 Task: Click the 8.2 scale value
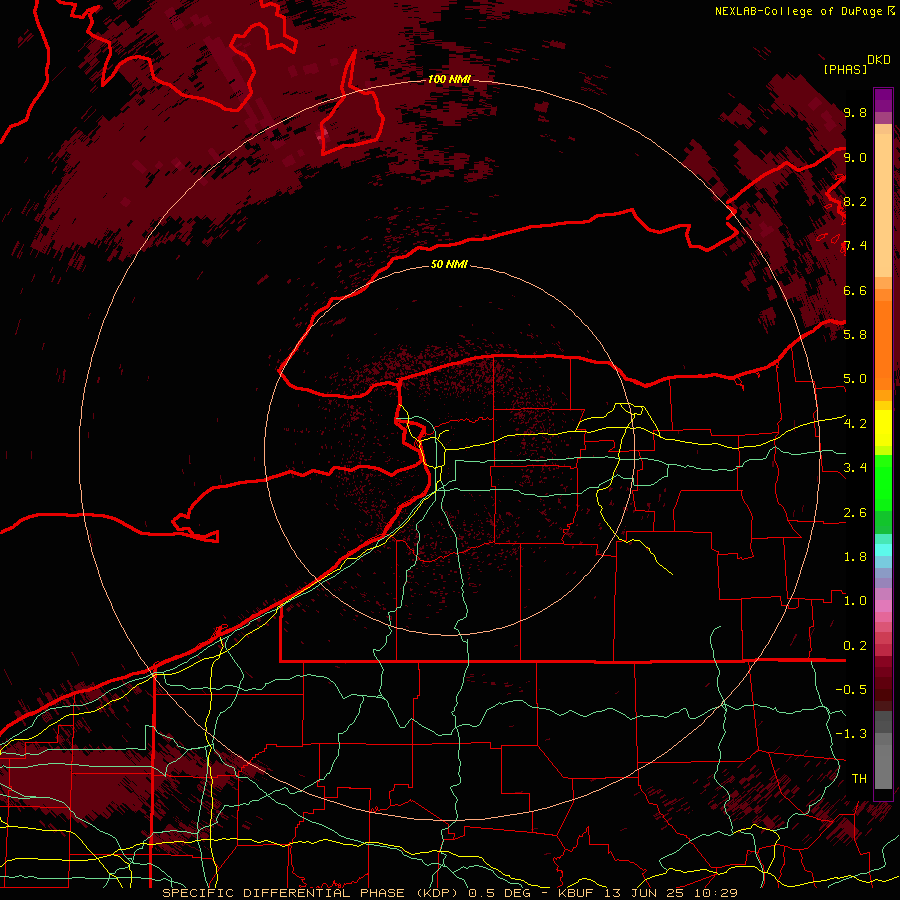pyautogui.click(x=855, y=202)
